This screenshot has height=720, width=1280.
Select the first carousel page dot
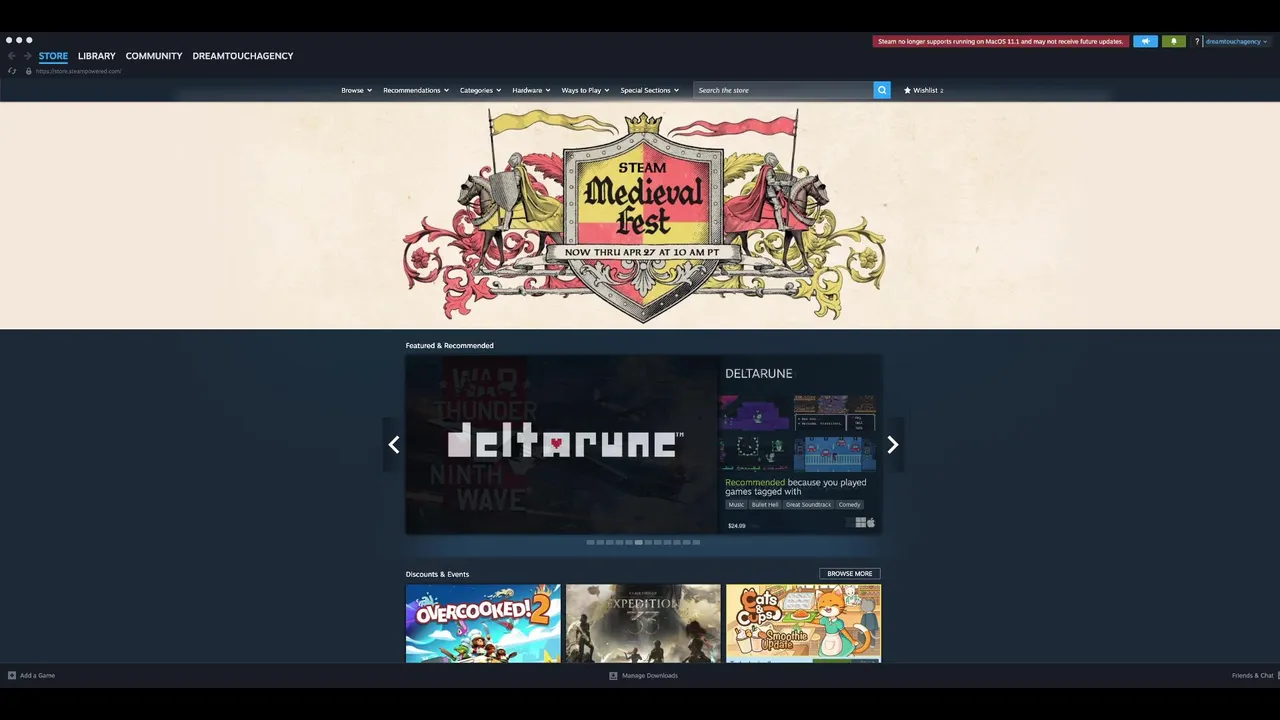(x=590, y=542)
